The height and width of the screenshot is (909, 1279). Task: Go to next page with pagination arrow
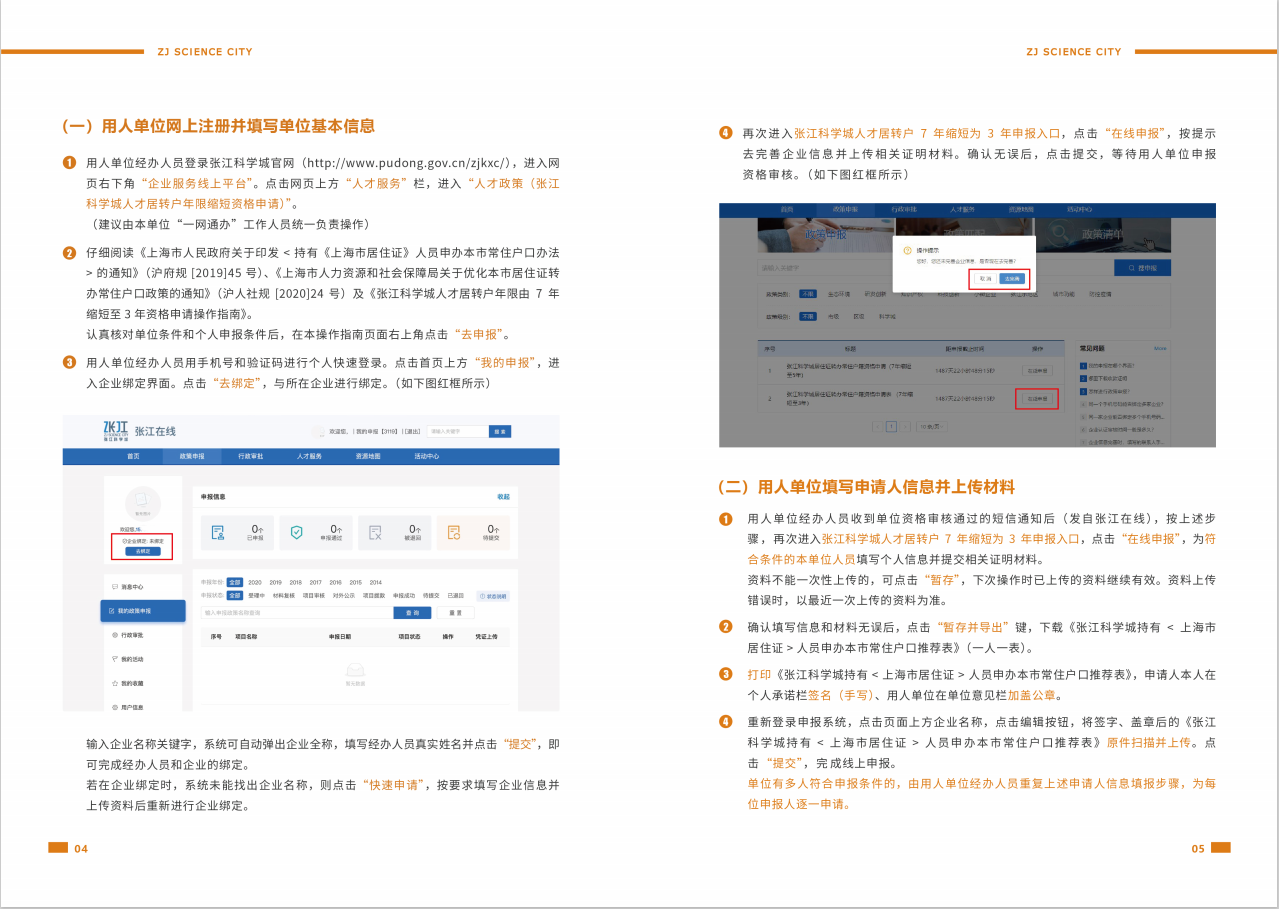[x=905, y=426]
